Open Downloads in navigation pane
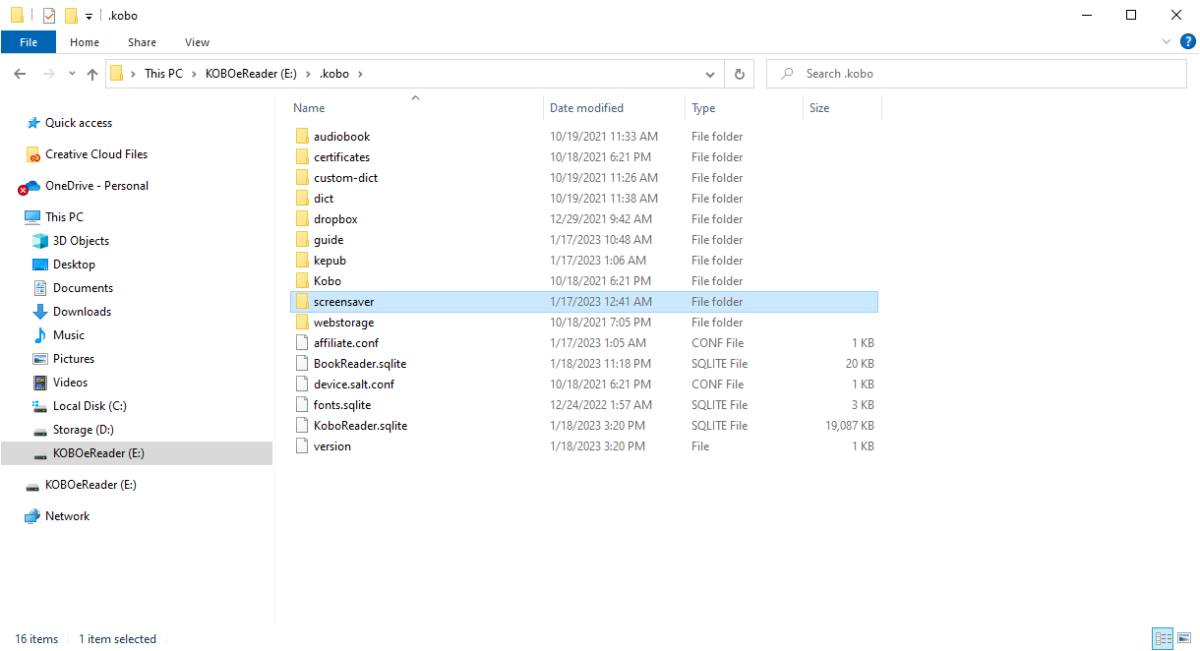The height and width of the screenshot is (651, 1200). click(81, 312)
